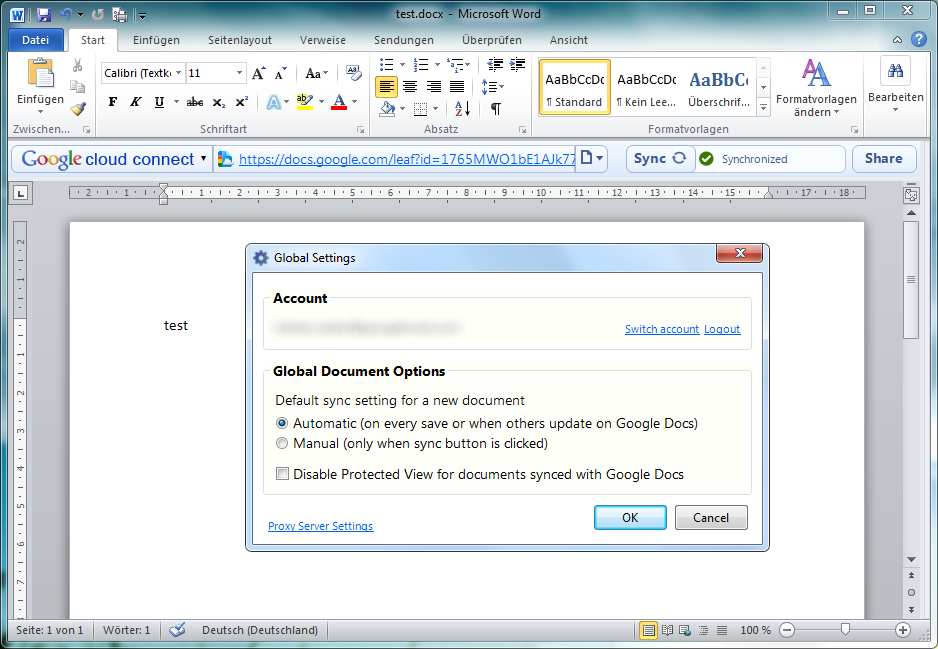Toggle strikethrough formatting
938x649 pixels.
click(194, 102)
